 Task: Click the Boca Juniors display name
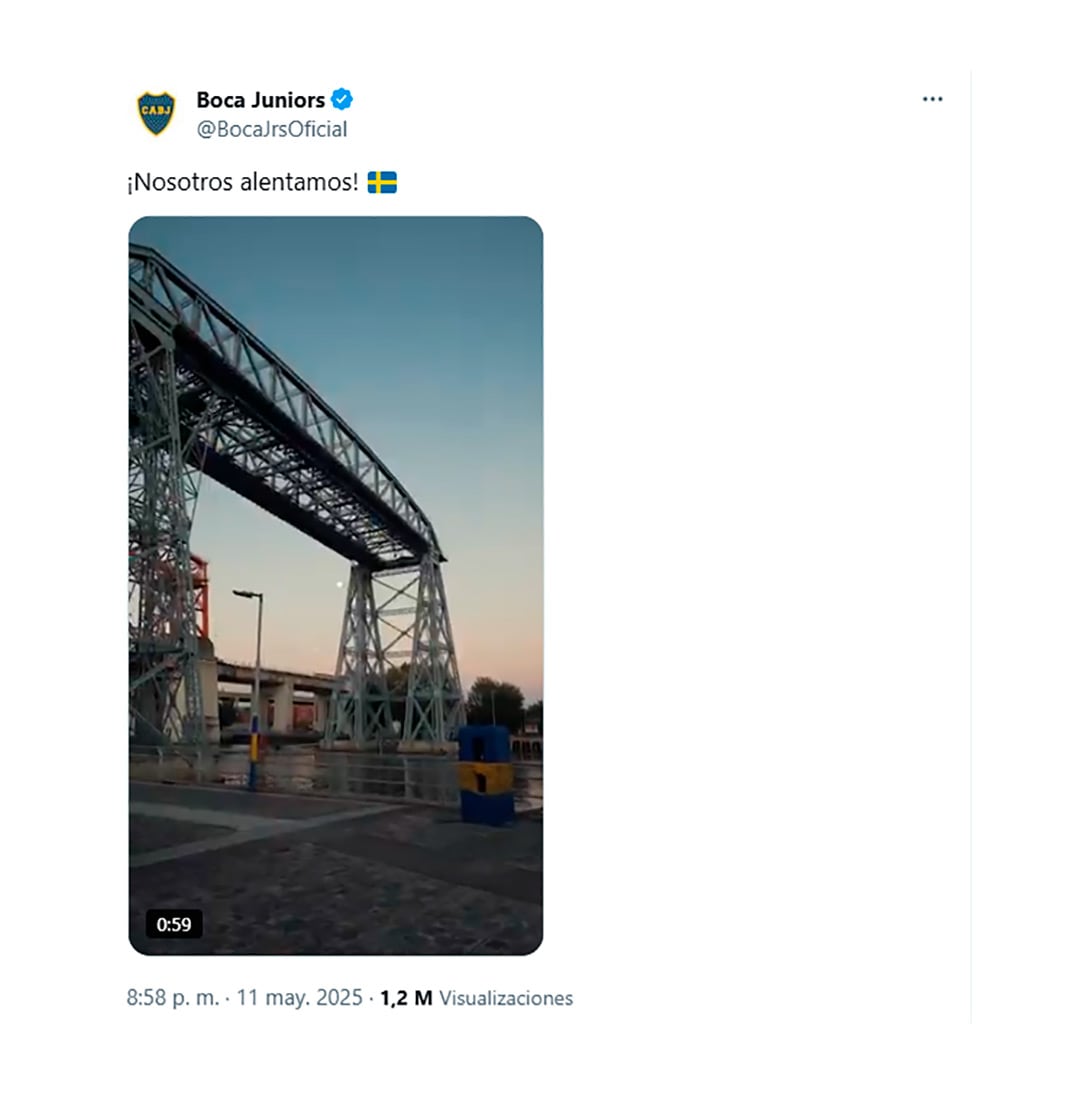(x=260, y=100)
